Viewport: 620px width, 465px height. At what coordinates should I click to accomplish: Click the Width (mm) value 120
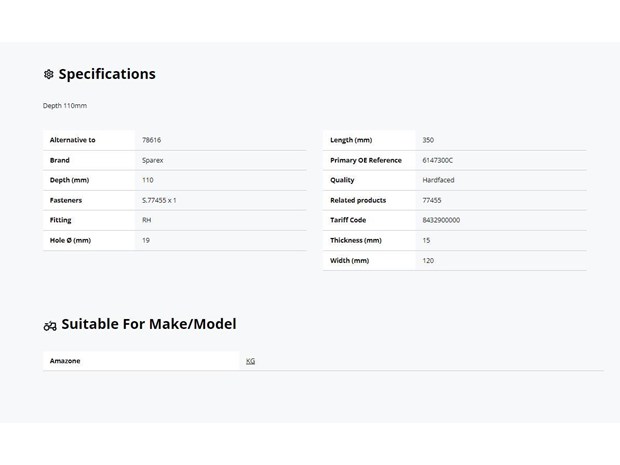pyautogui.click(x=428, y=261)
